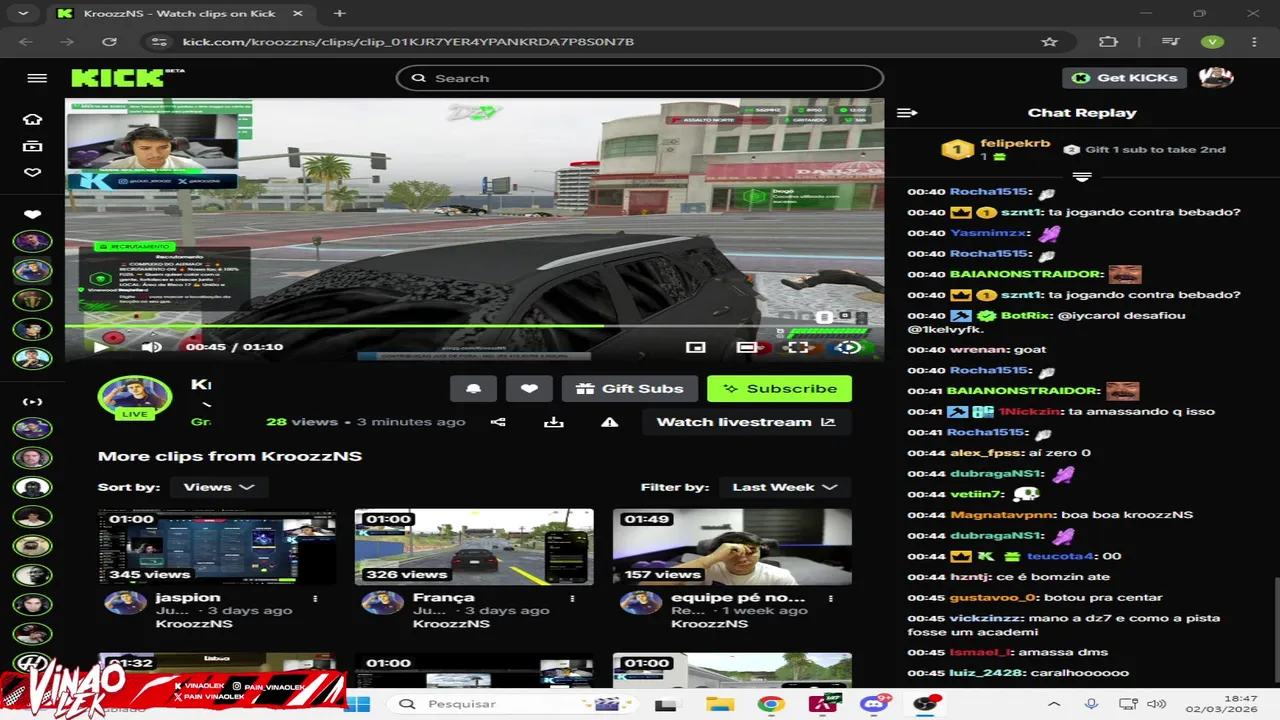Open the hamburger sidebar menu
The height and width of the screenshot is (720, 1280).
tap(37, 78)
